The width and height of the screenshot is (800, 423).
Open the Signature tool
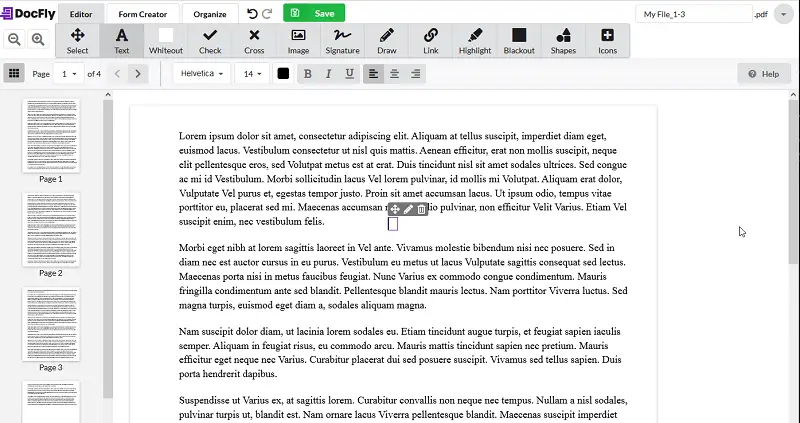[x=342, y=41]
